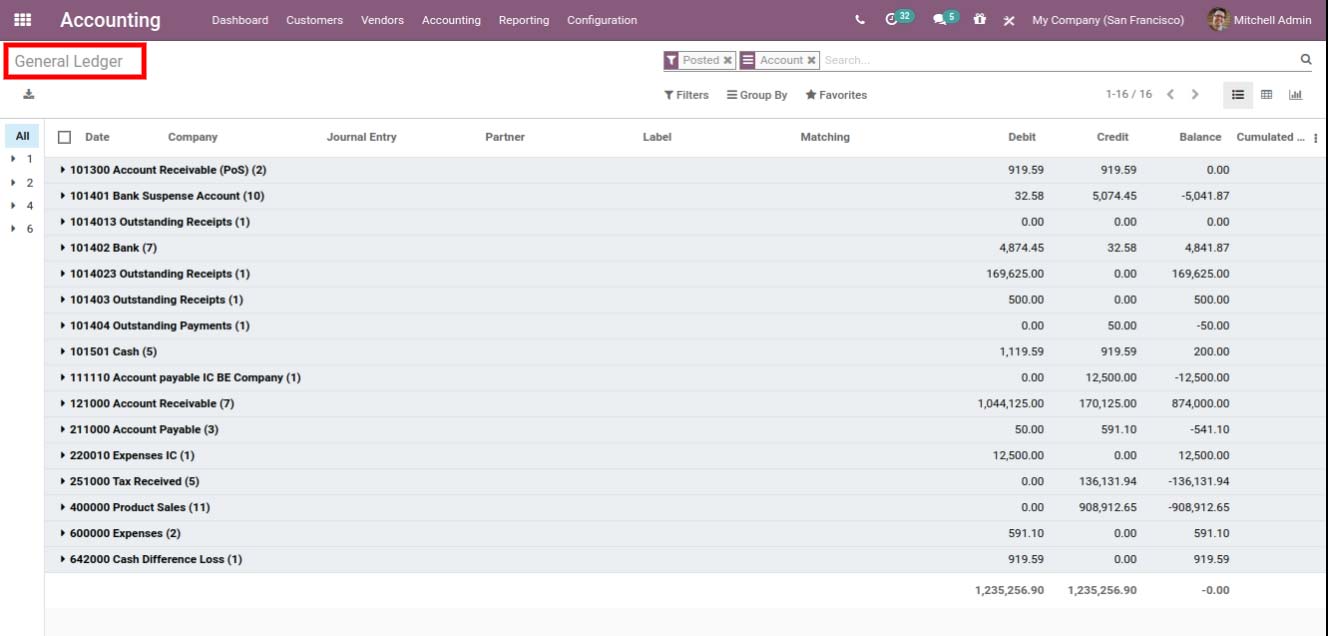Remove the Account grouping tag

point(811,61)
